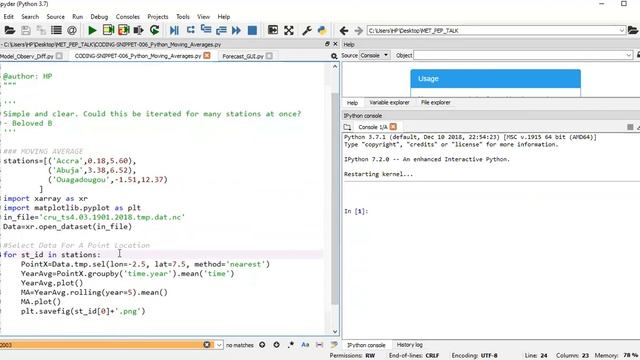
Task: Open a file with the folder icon
Action: coord(10,30)
